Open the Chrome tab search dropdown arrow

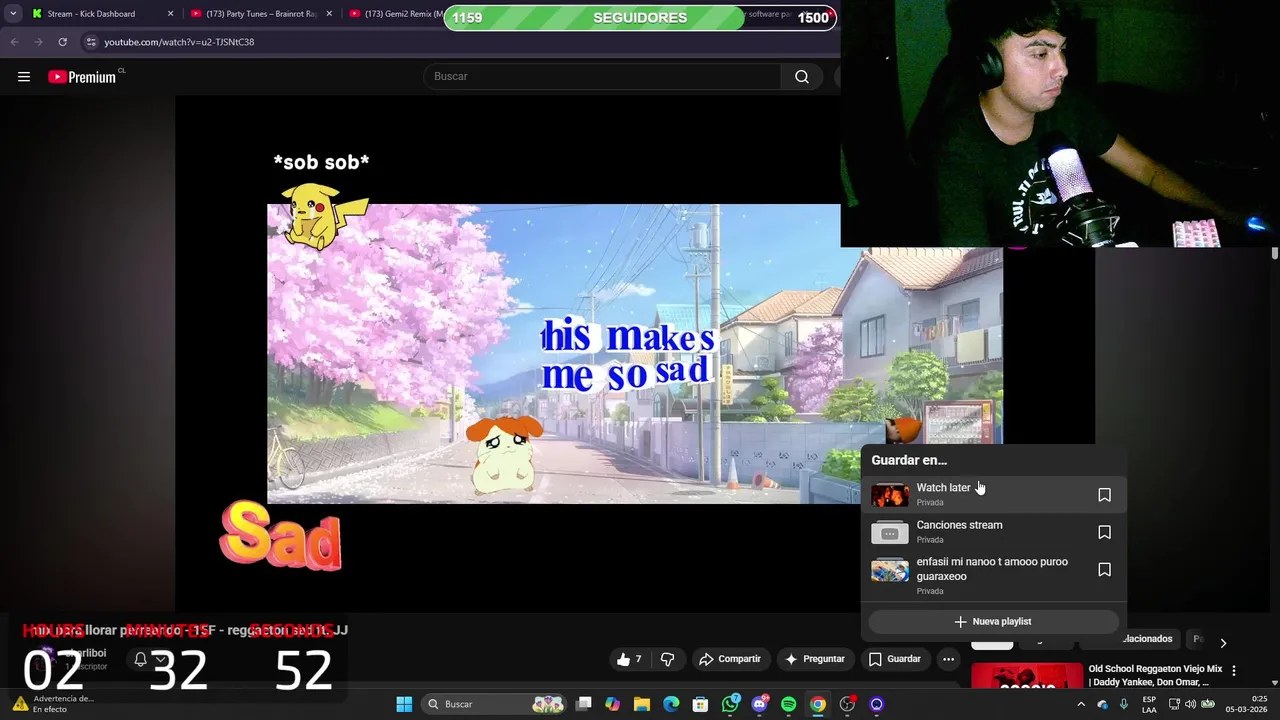point(13,14)
